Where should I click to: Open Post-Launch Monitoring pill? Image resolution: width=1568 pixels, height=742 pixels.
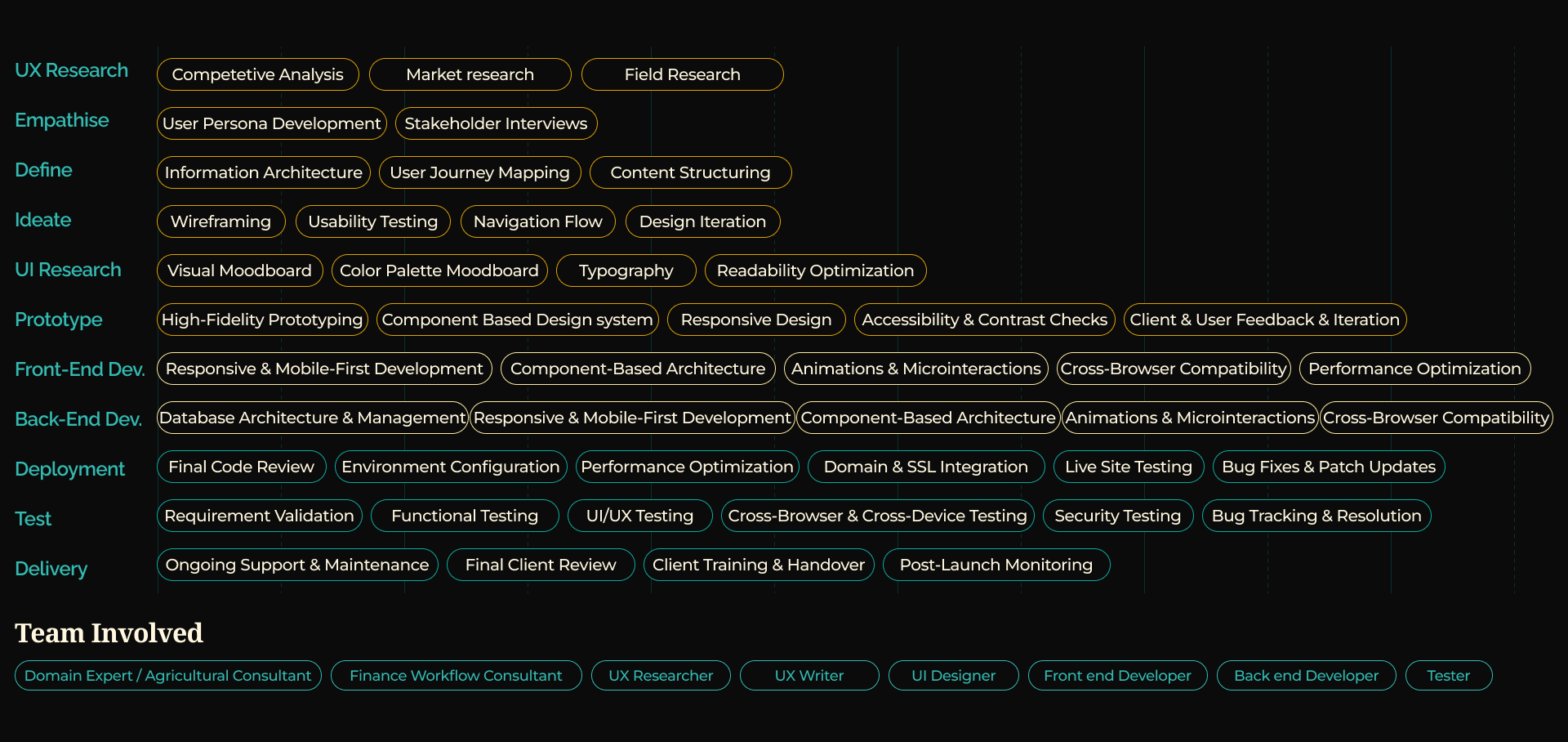[996, 565]
